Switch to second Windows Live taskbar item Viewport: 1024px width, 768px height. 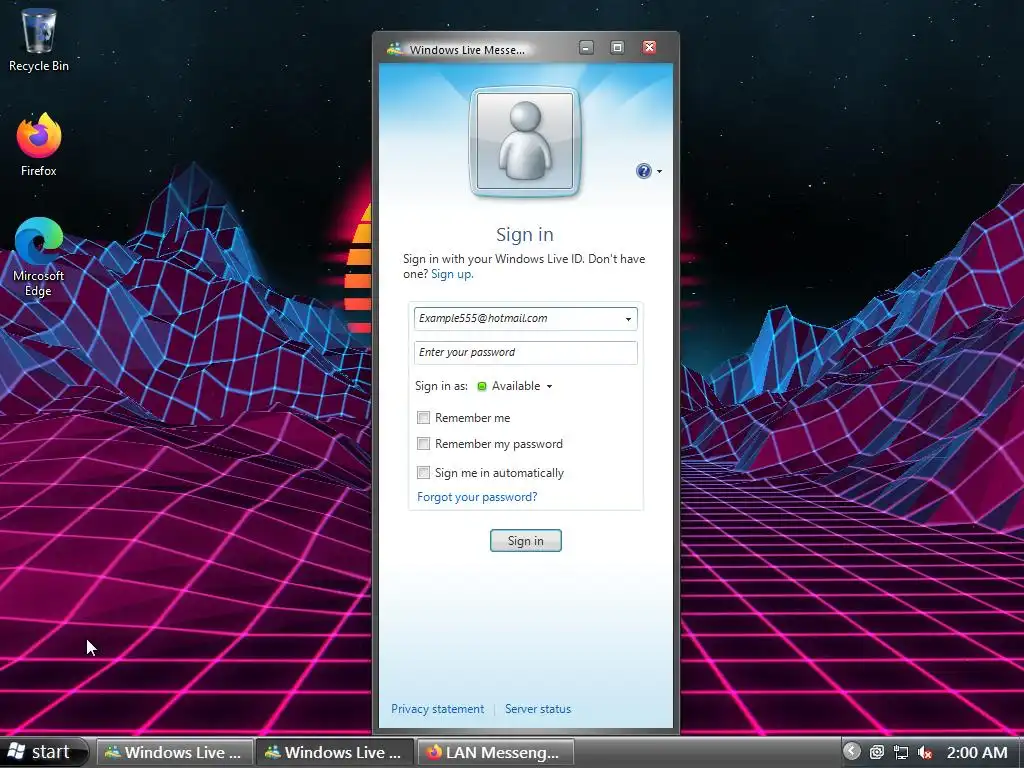pos(334,752)
